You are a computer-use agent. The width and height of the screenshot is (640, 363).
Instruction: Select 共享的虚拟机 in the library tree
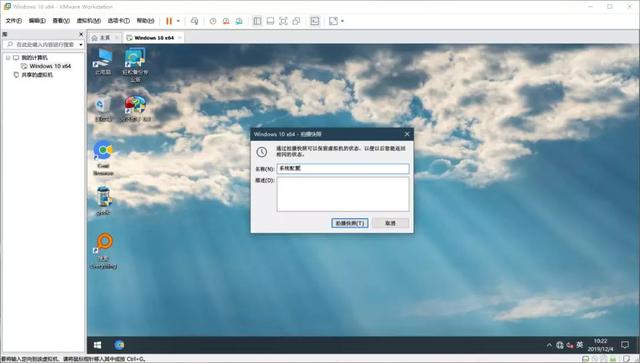pyautogui.click(x=37, y=75)
